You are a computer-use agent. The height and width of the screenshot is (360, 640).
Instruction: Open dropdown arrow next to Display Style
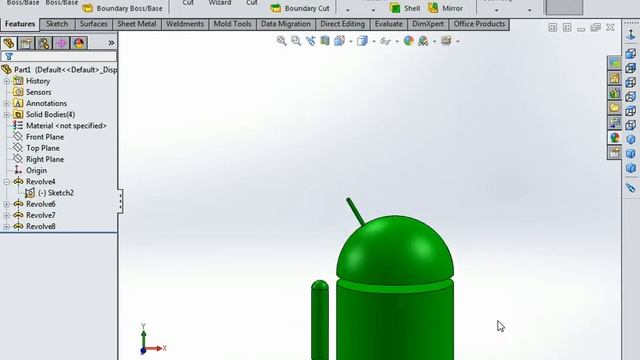(373, 42)
